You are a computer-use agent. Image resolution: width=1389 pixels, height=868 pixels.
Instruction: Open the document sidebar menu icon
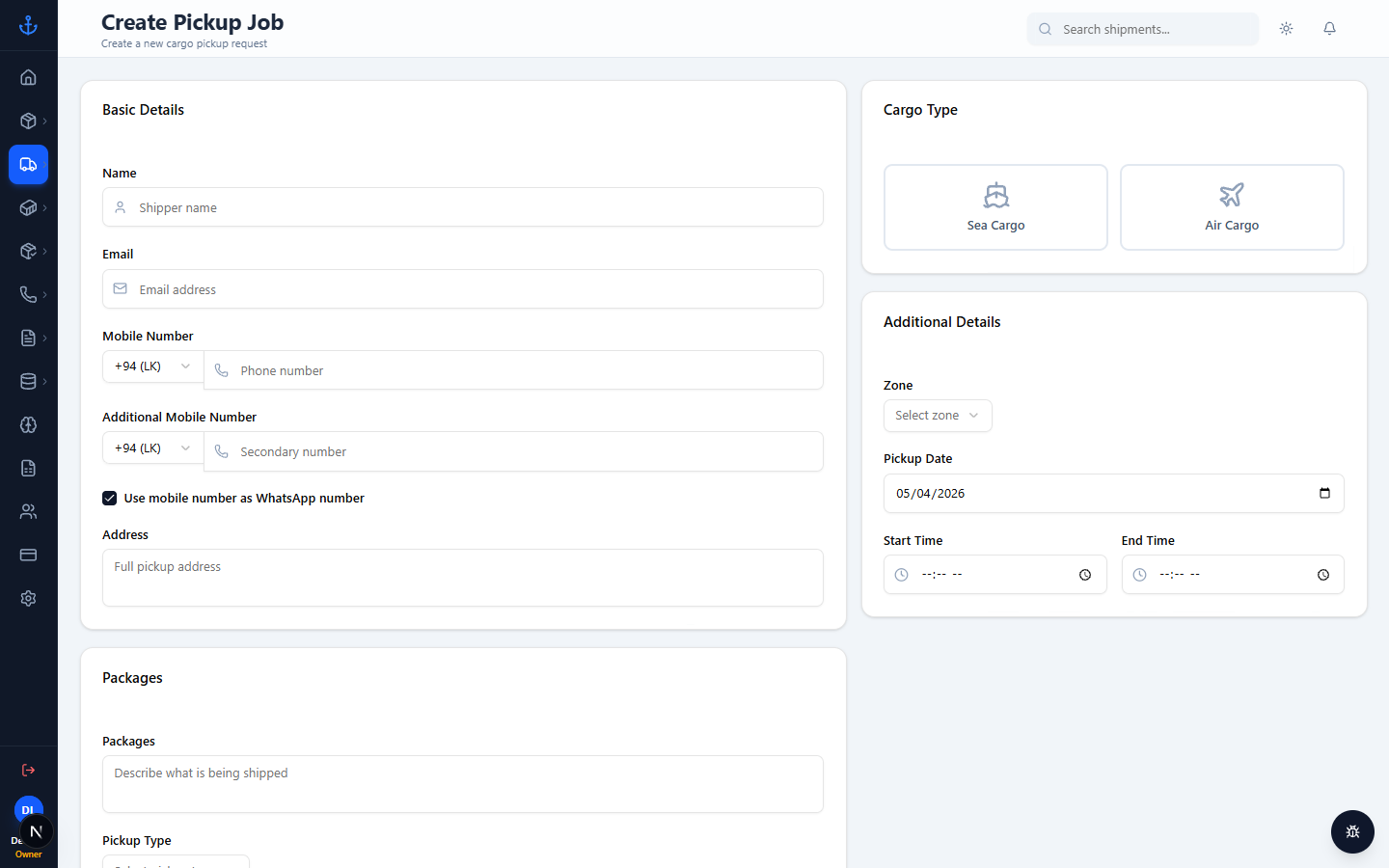28,338
